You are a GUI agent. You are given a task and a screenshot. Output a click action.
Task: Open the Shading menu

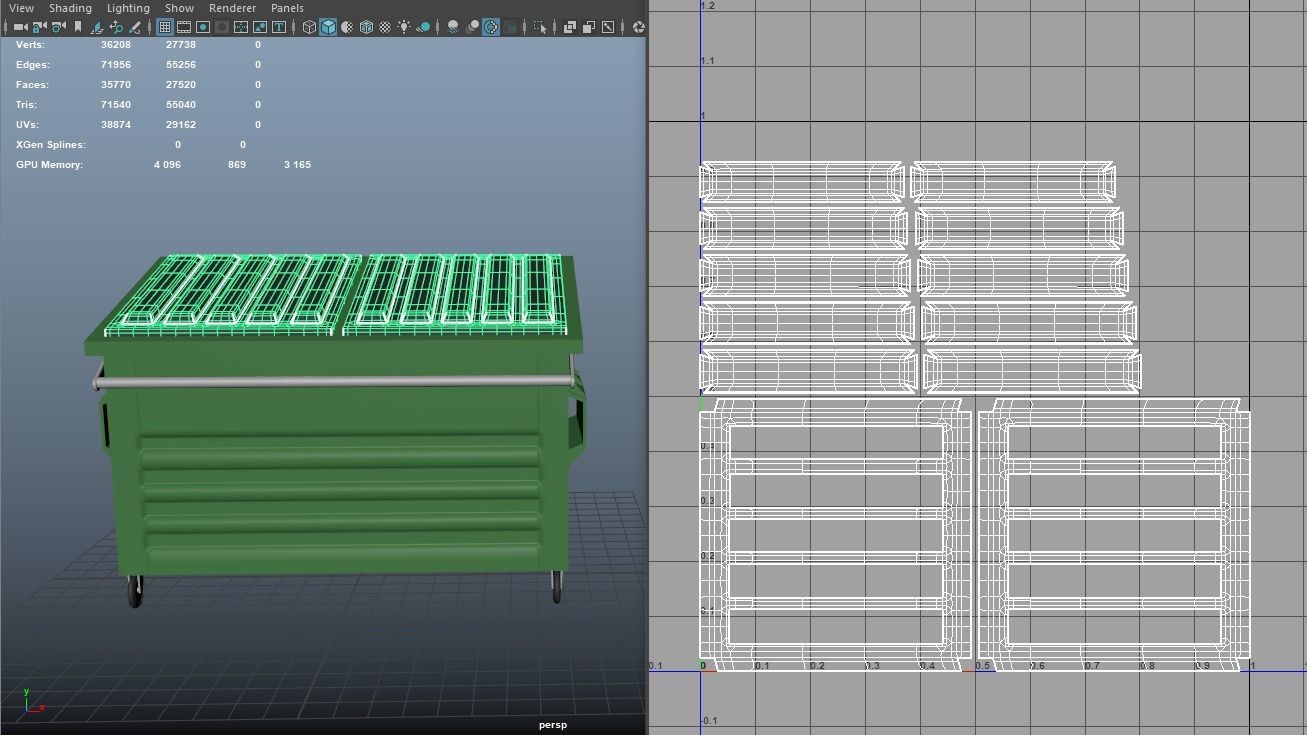[x=70, y=8]
